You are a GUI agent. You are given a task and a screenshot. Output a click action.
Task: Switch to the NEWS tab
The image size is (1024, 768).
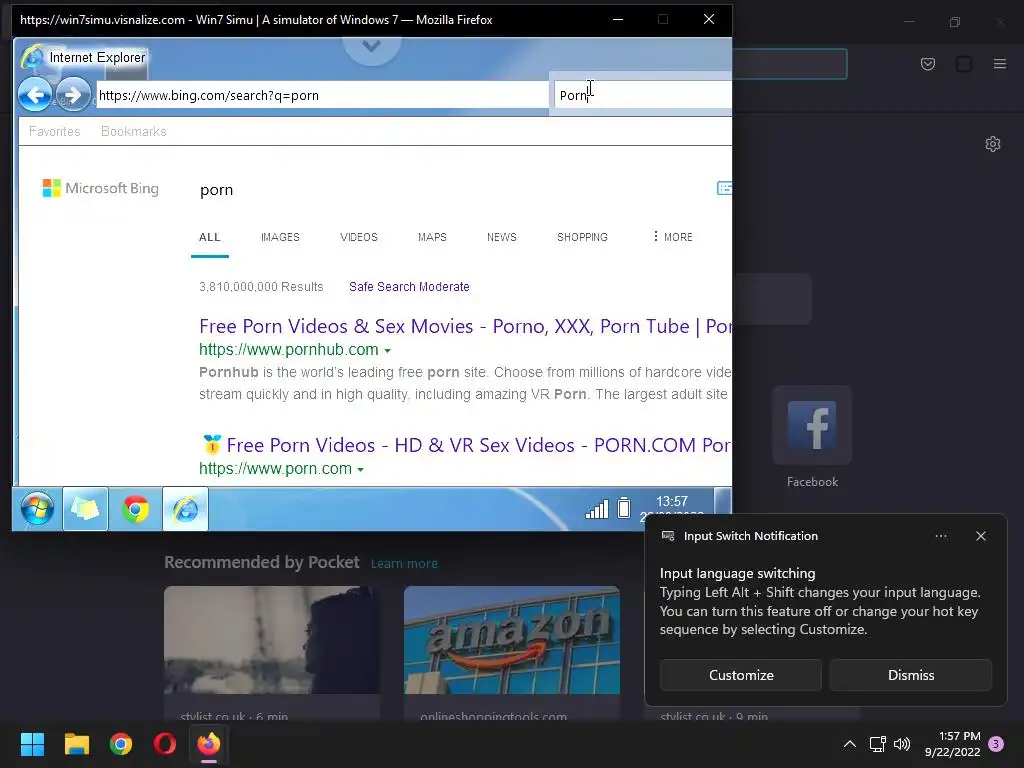502,237
